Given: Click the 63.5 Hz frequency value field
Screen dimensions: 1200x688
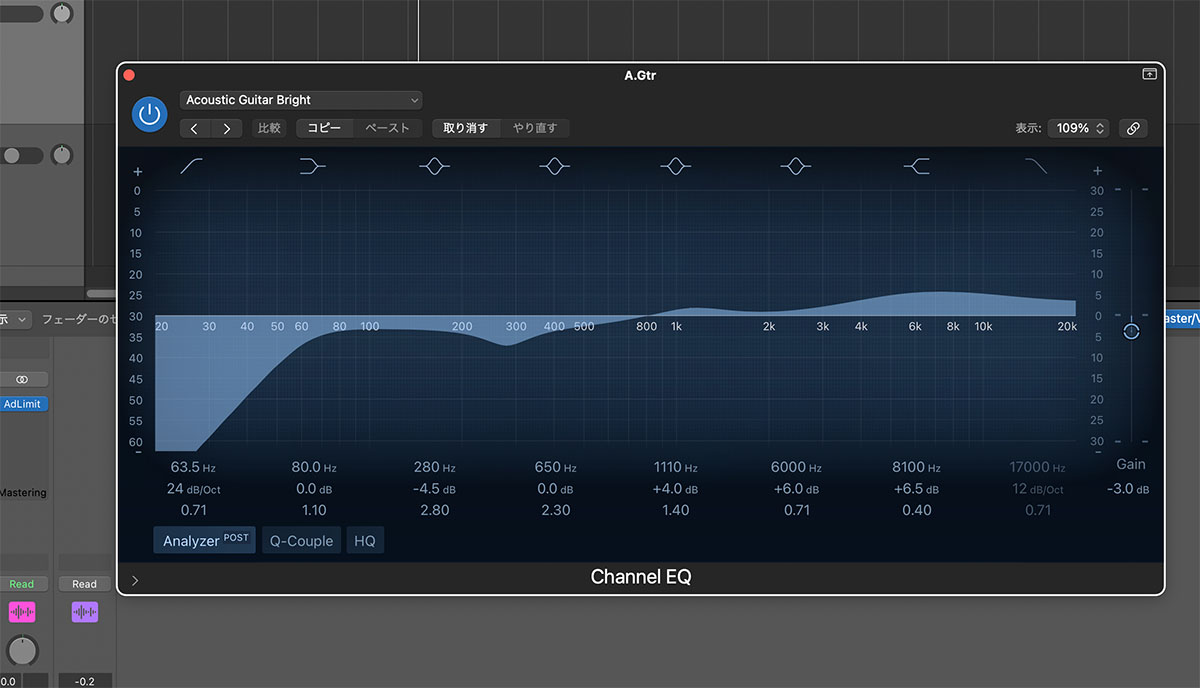Looking at the screenshot, I should (x=193, y=467).
